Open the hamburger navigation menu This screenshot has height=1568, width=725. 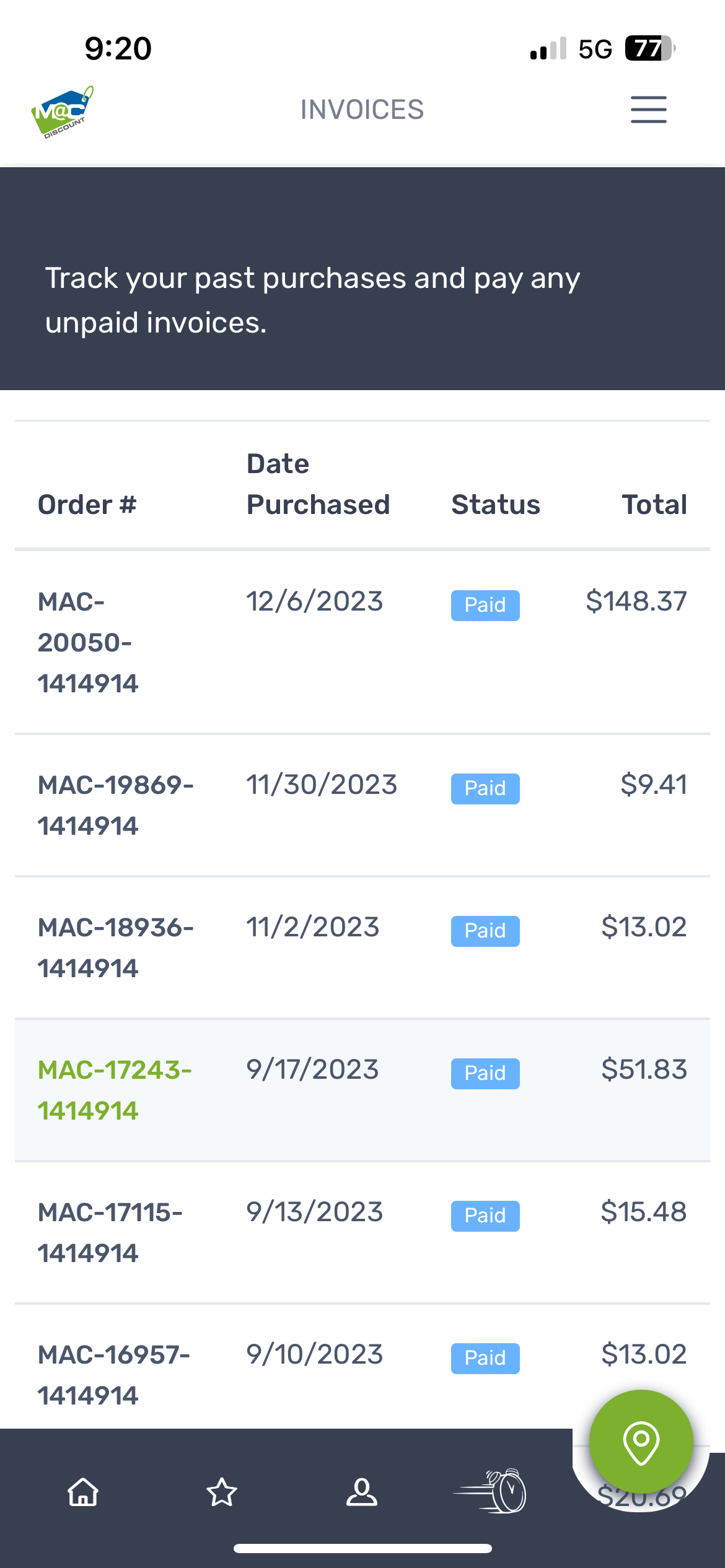pos(648,109)
